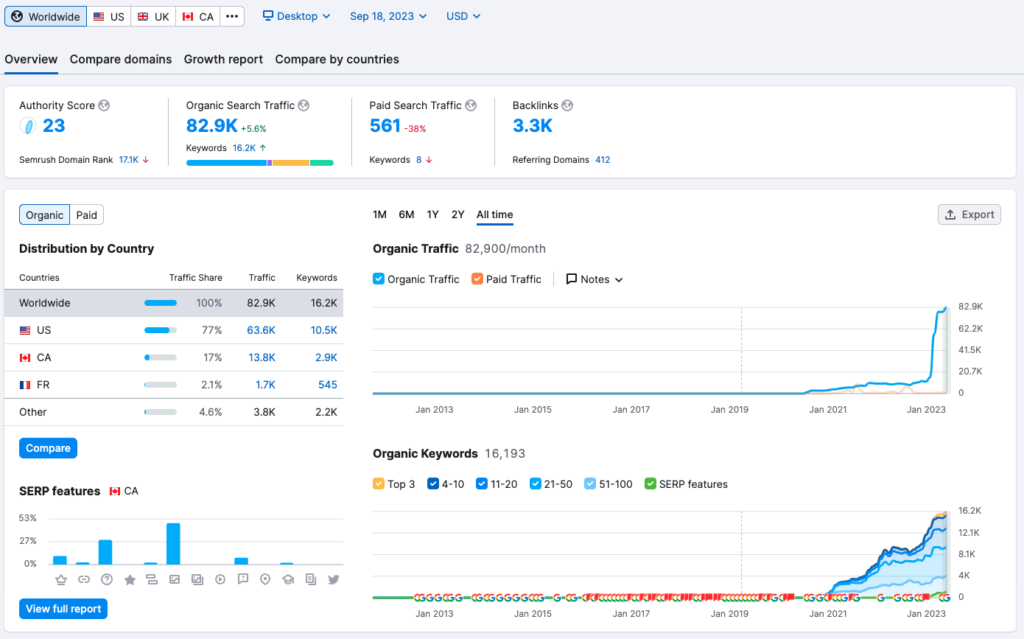Select the US database button
This screenshot has height=639, width=1024.
(x=108, y=16)
